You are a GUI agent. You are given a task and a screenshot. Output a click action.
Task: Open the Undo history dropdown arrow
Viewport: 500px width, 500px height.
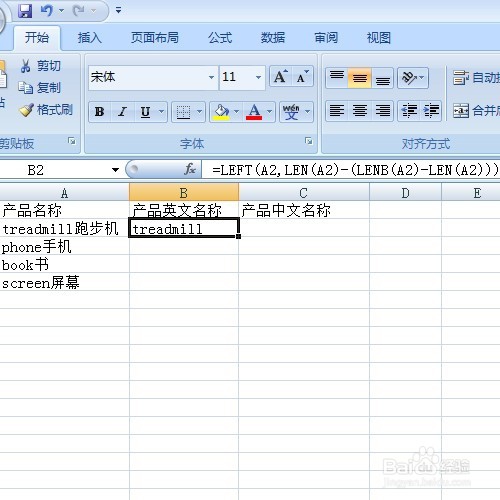pos(62,11)
